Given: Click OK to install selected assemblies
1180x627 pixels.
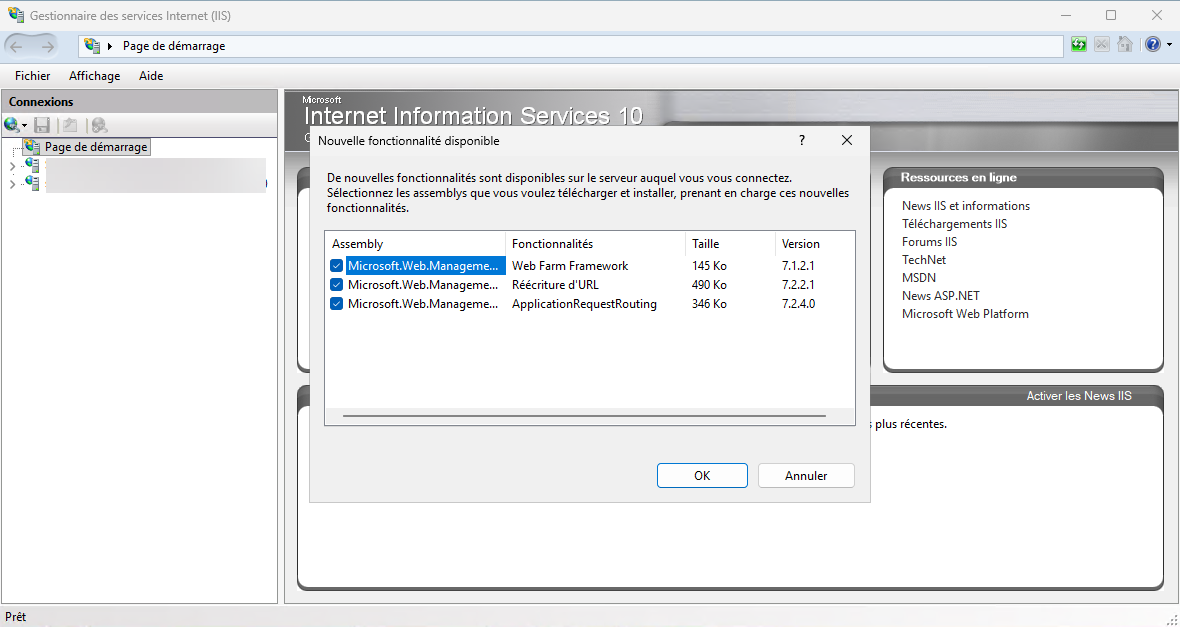Looking at the screenshot, I should [702, 476].
